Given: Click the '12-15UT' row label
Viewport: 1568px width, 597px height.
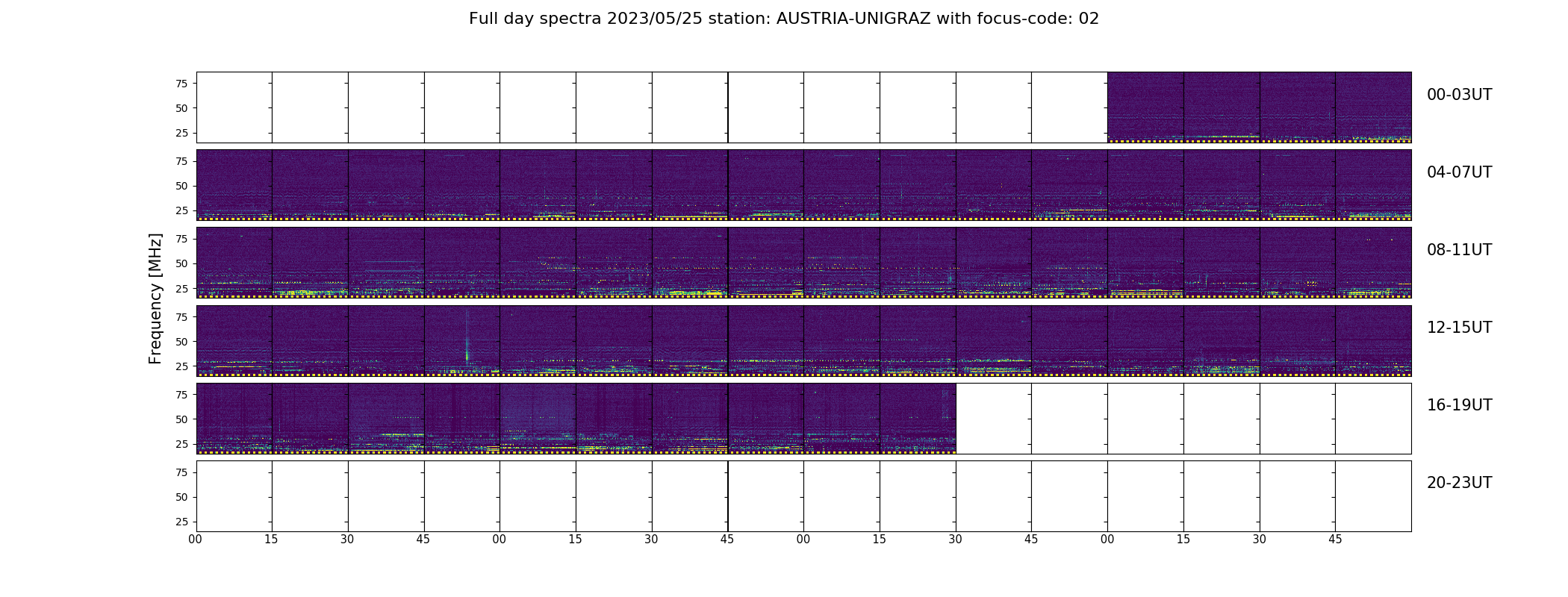Looking at the screenshot, I should tap(1459, 328).
